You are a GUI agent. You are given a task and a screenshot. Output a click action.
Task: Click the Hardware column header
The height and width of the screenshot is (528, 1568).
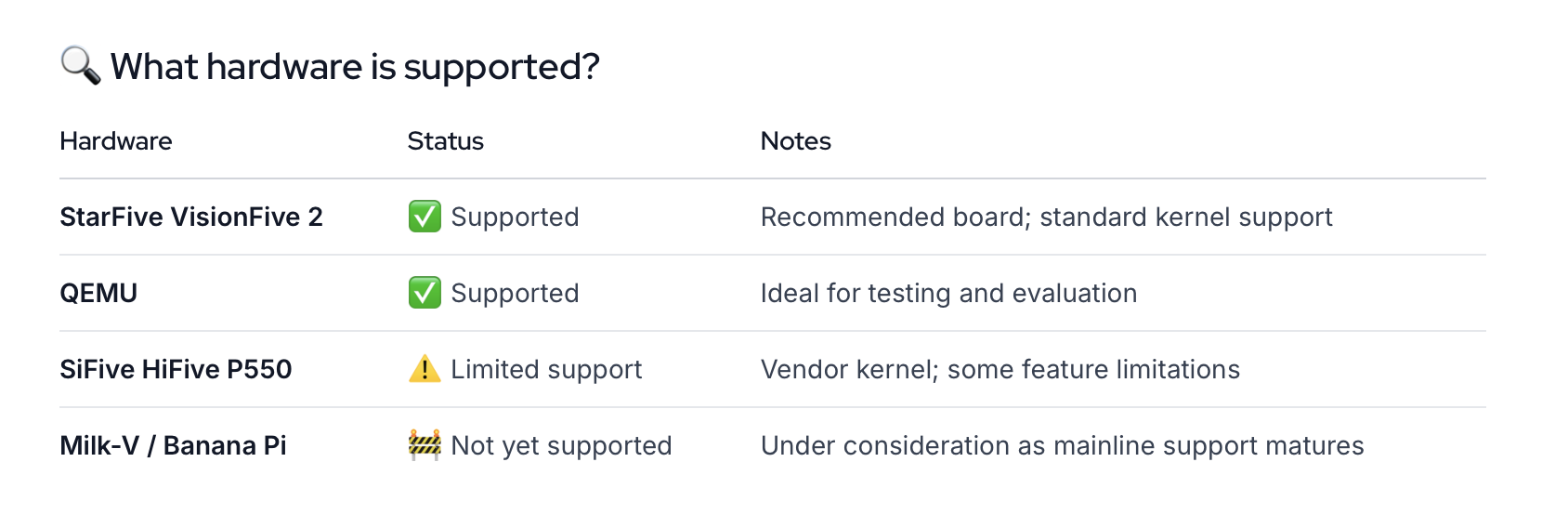[x=116, y=141]
